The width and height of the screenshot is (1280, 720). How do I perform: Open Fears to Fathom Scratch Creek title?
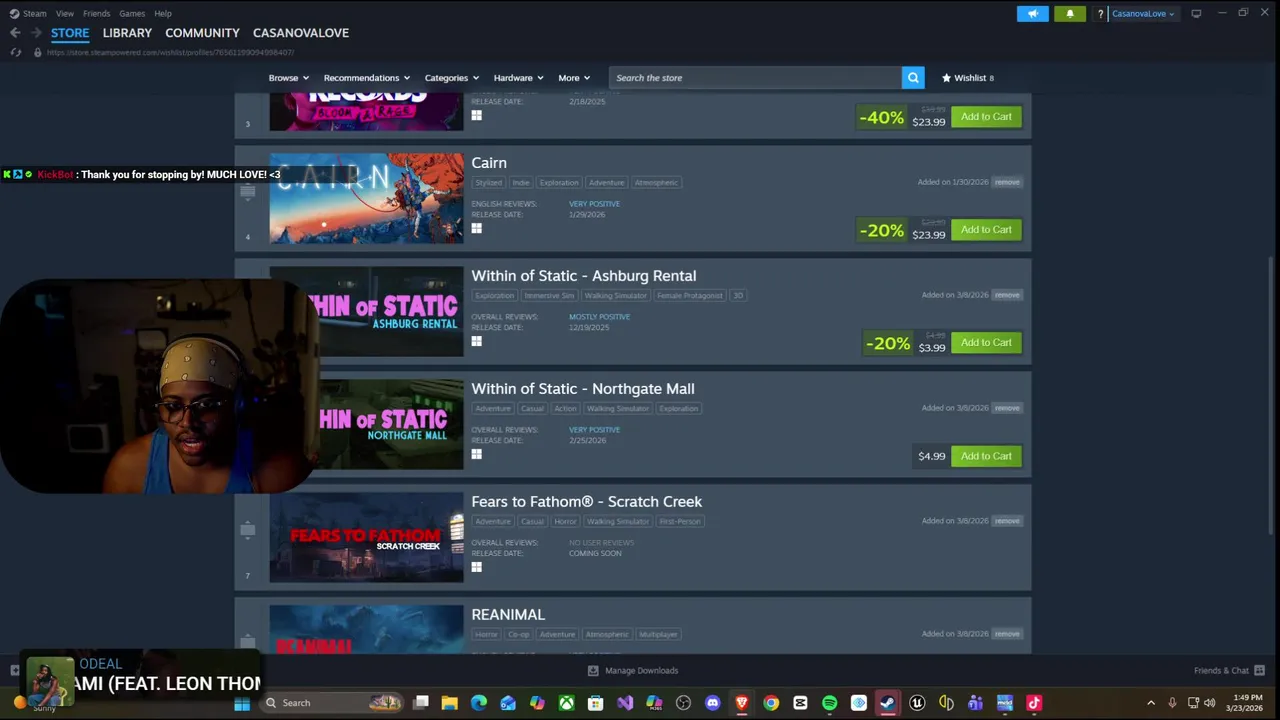click(587, 502)
